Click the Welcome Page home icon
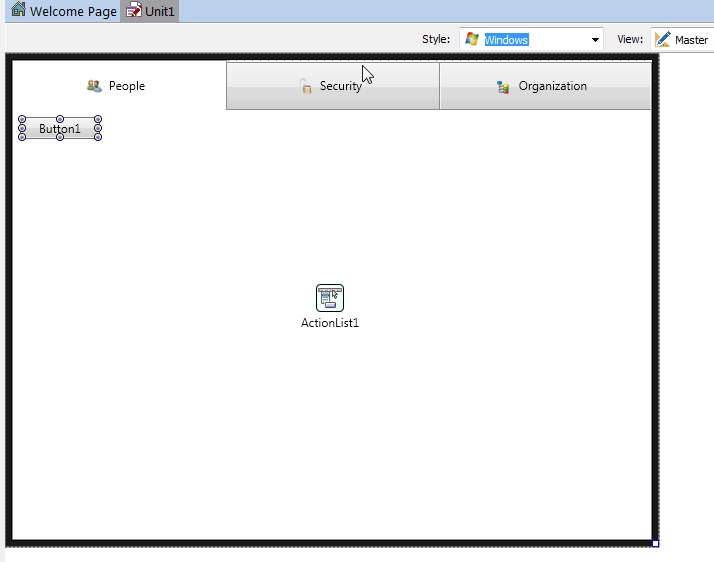 [18, 11]
